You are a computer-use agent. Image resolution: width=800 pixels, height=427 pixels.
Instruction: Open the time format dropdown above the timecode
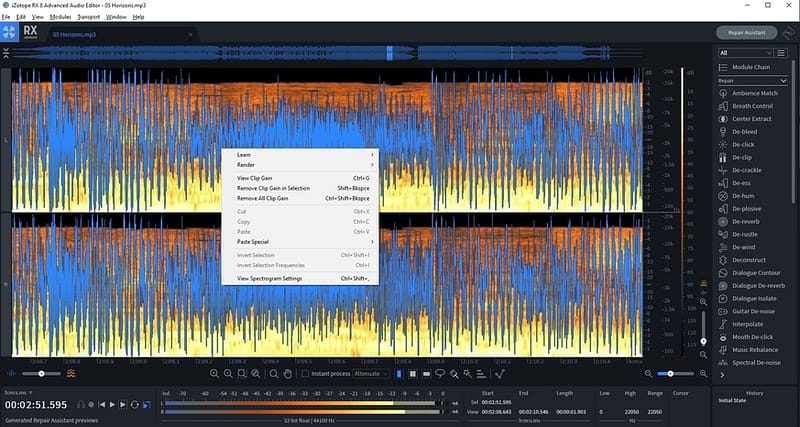point(18,392)
